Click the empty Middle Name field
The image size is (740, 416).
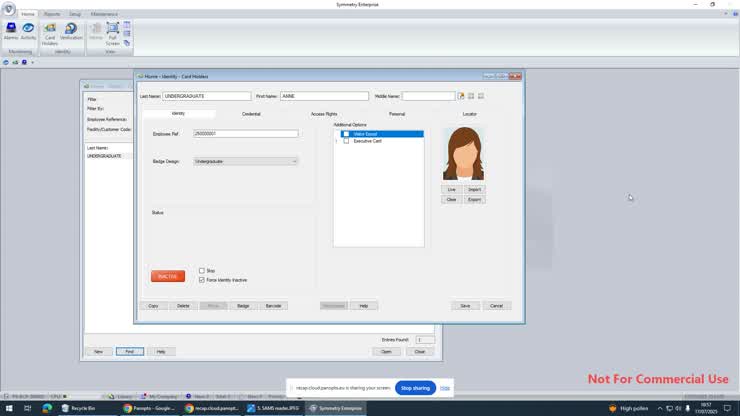[429, 96]
